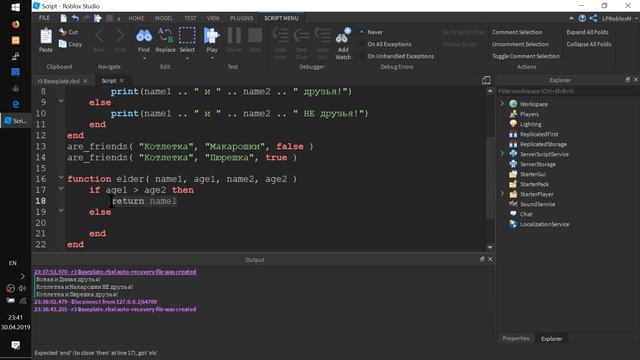
Task: Undock the Output panel
Action: [x=482, y=259]
